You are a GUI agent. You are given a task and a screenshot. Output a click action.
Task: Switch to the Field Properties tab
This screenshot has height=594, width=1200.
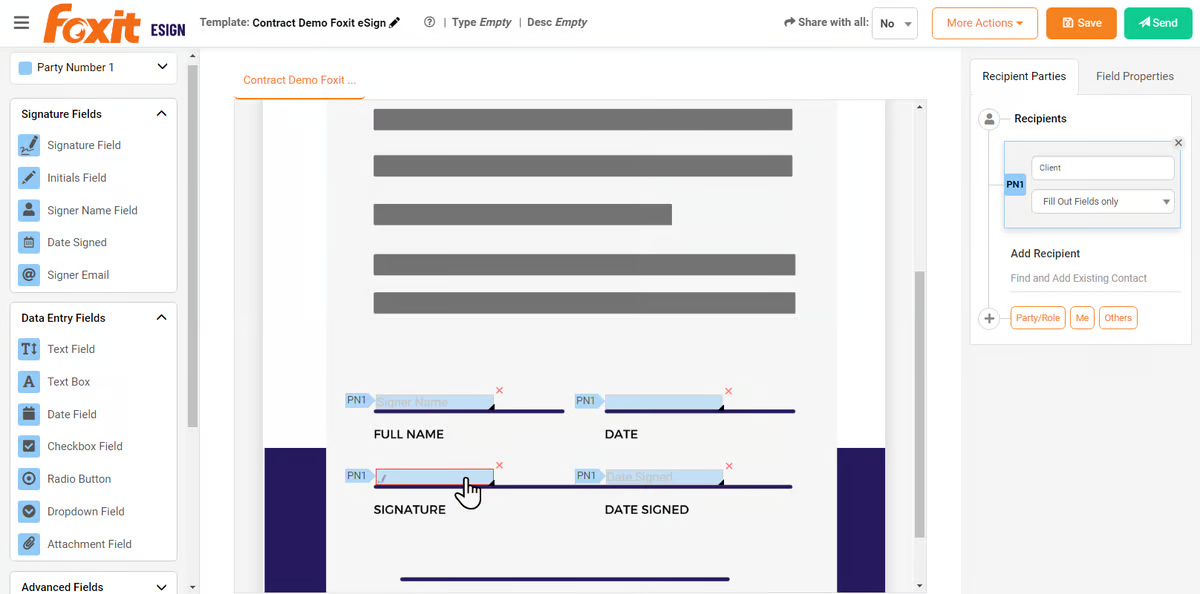point(1134,76)
